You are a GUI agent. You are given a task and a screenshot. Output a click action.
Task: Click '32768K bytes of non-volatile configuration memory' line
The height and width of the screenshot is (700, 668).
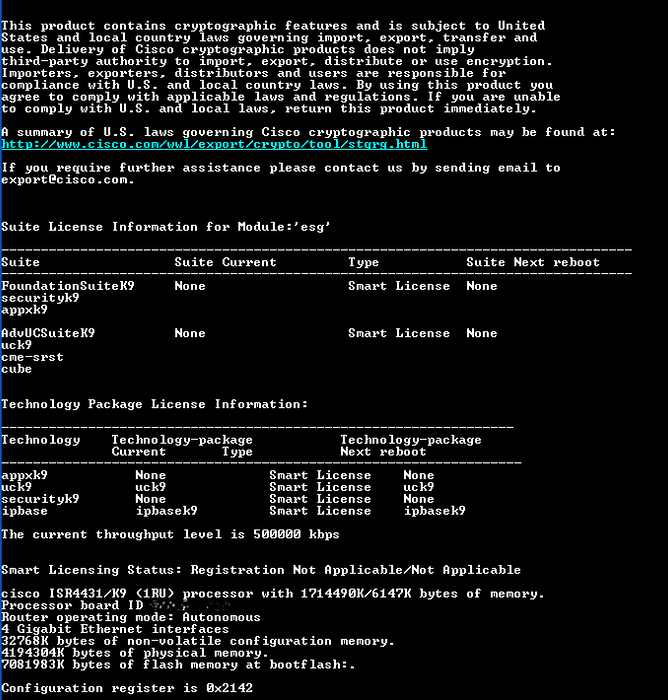[198, 641]
